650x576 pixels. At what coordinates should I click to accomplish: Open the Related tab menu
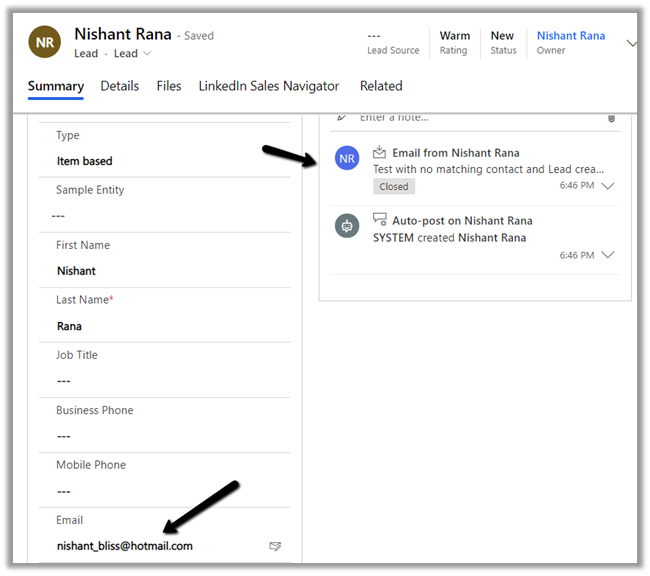click(x=381, y=86)
